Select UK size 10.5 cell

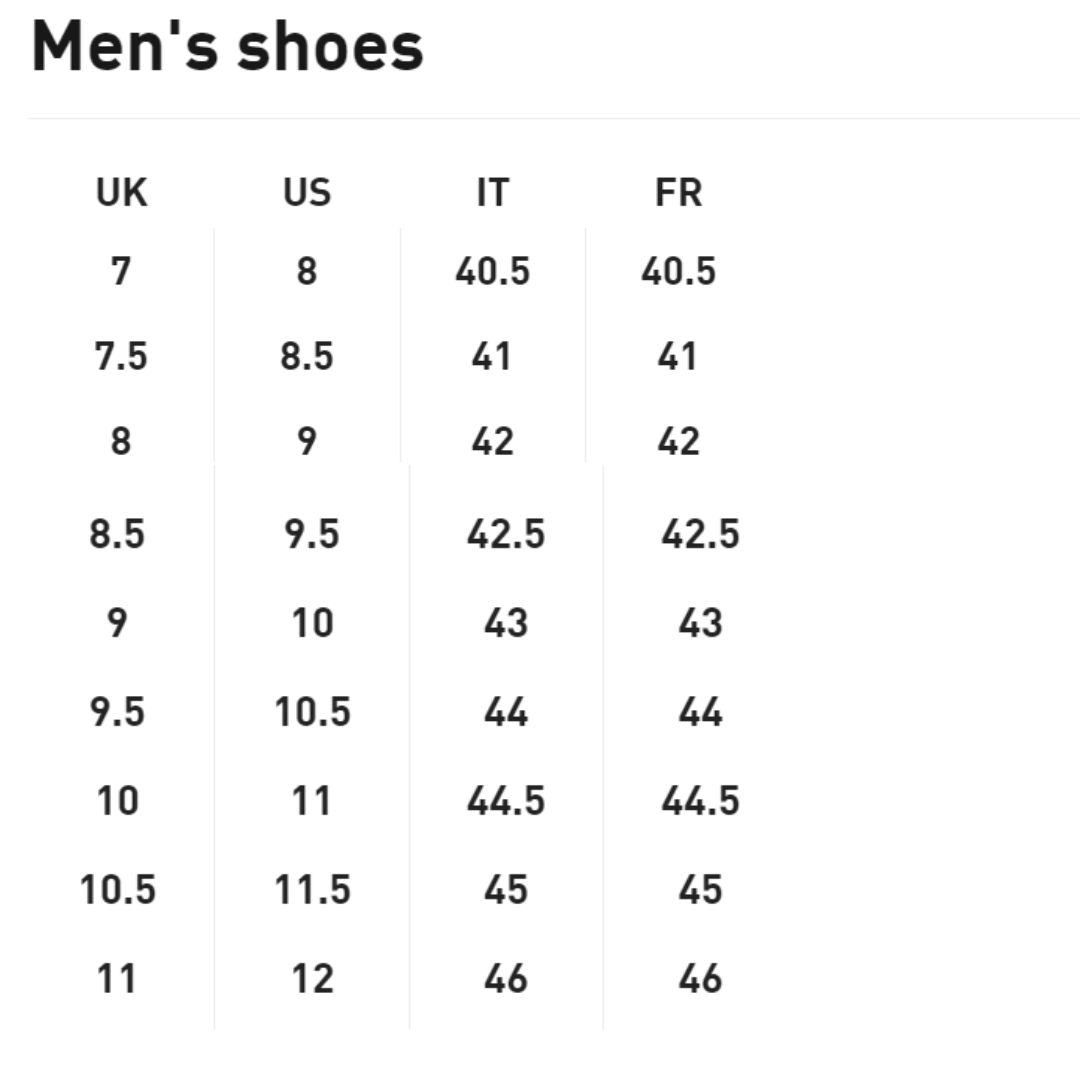click(118, 889)
